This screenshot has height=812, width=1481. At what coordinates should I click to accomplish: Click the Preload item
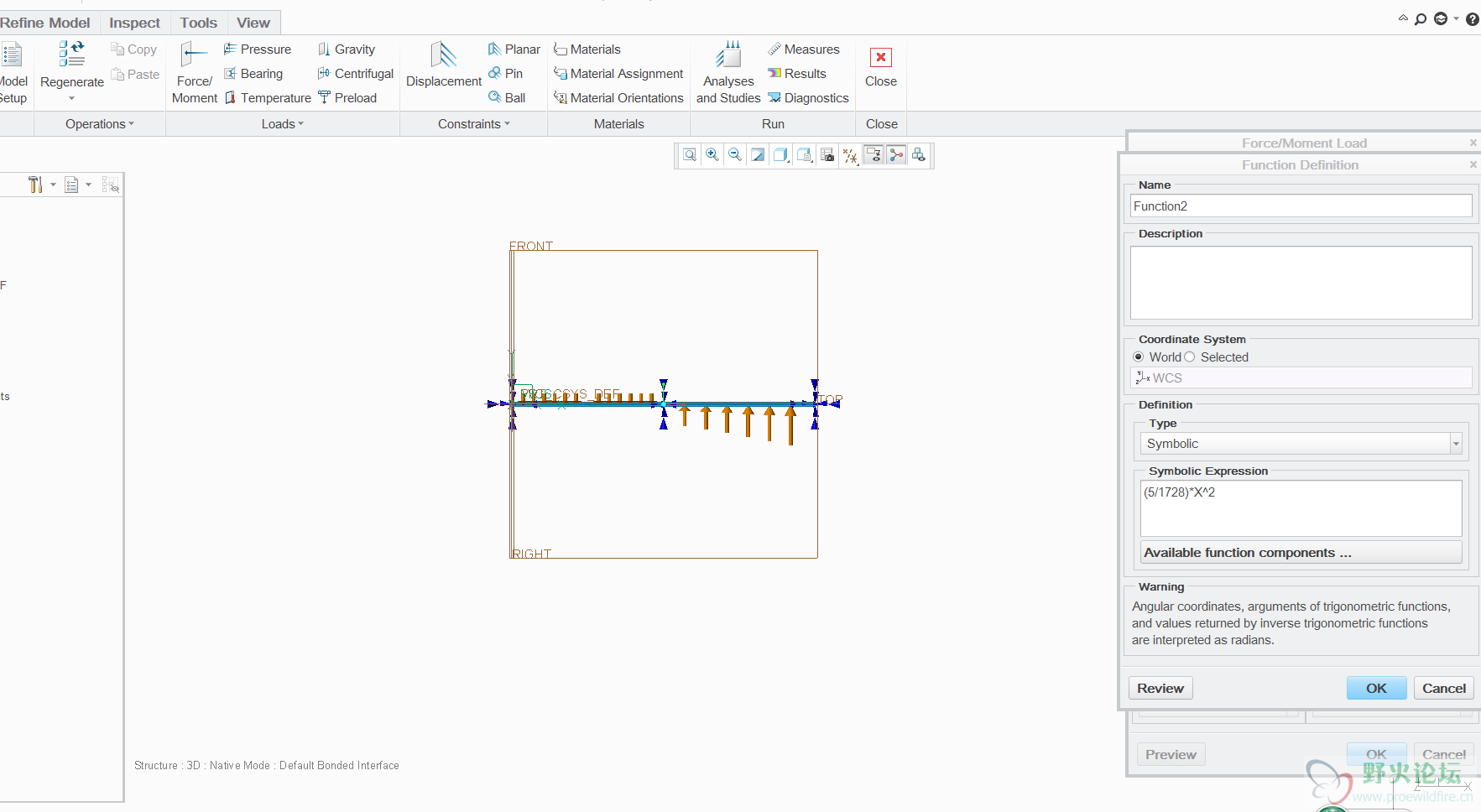coord(347,98)
